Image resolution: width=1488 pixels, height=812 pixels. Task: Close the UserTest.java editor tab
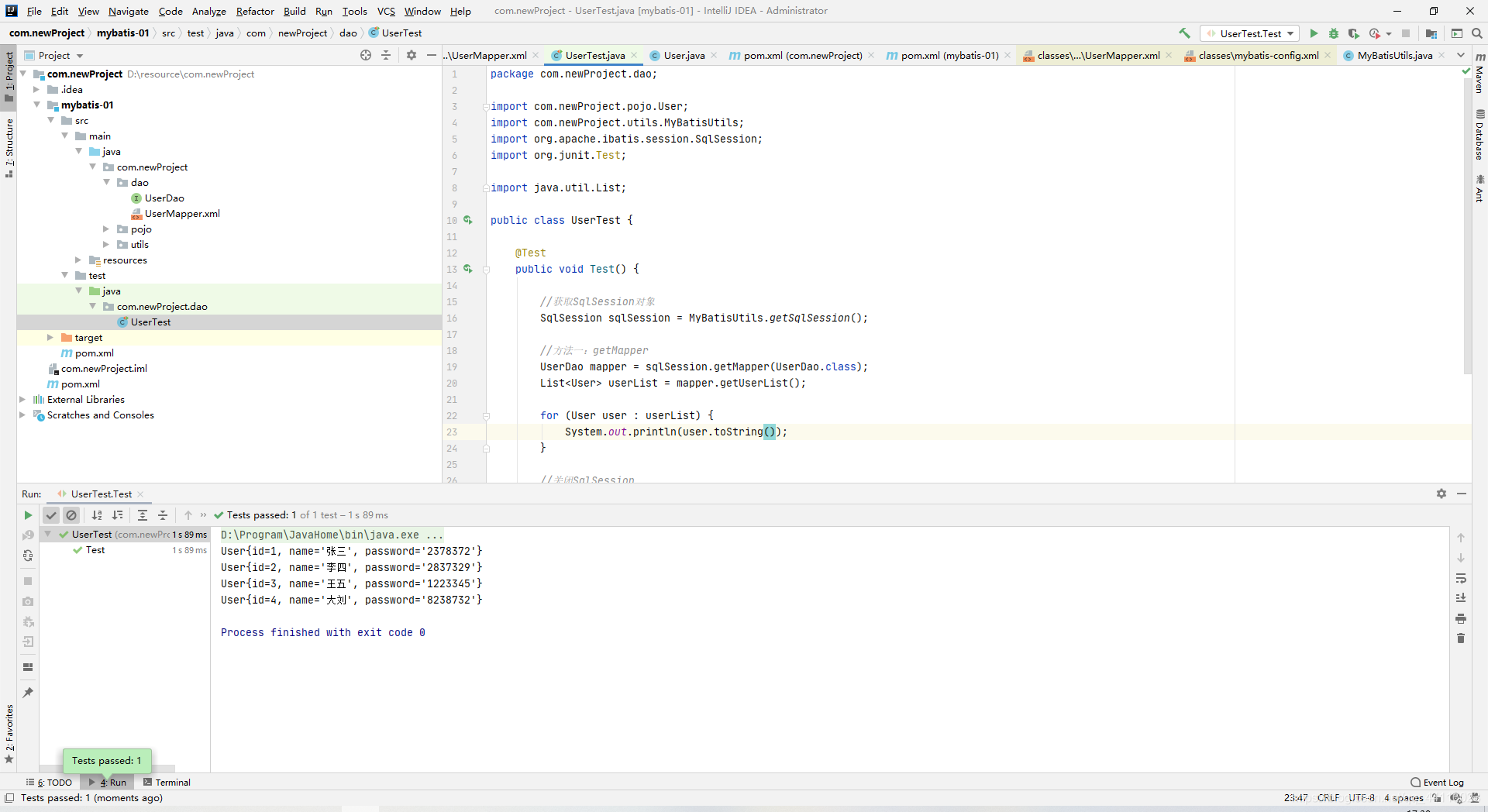tap(634, 55)
